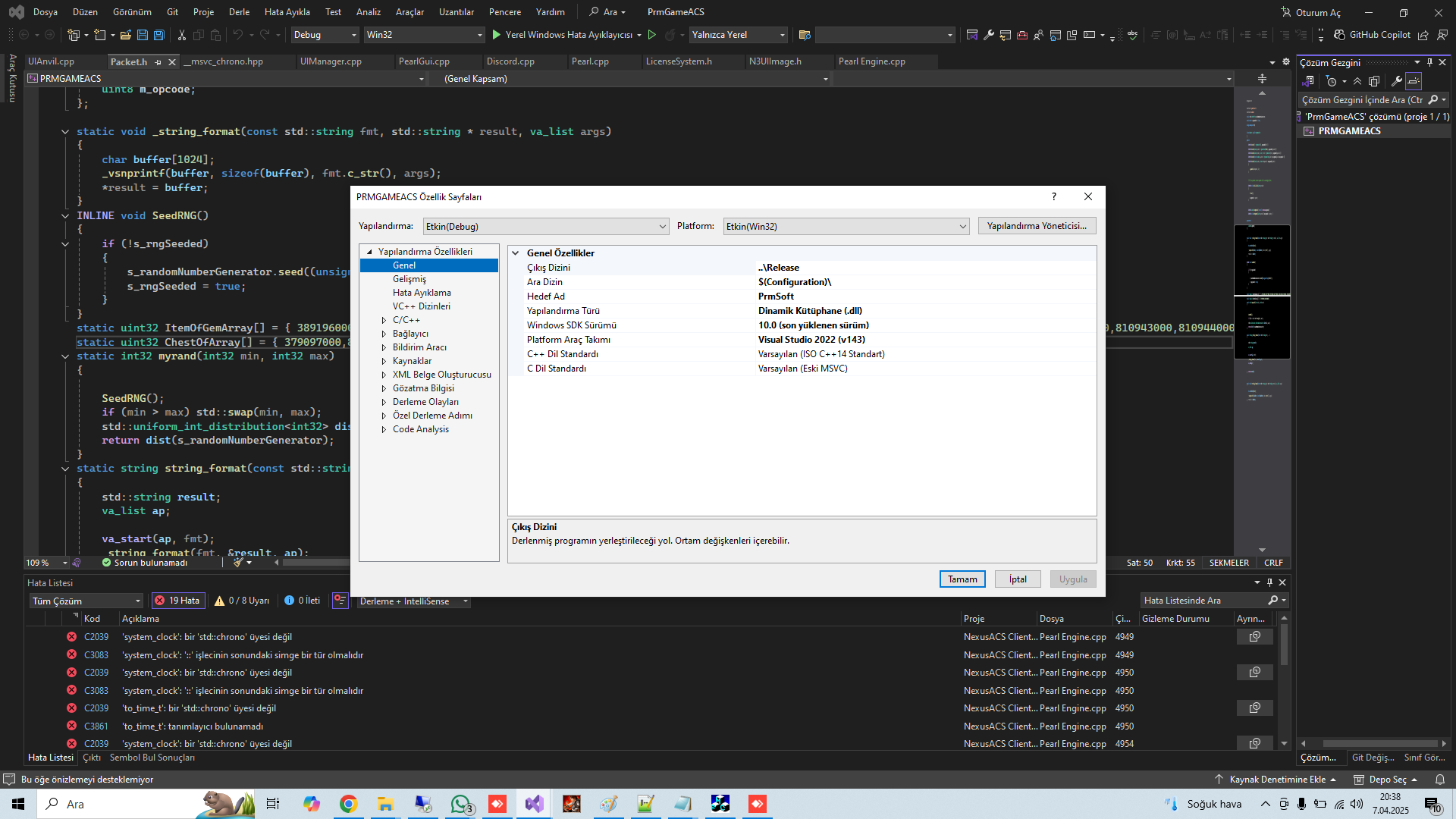
Task: Click the copy icon in the C2039 line 4949 row
Action: point(1255,637)
